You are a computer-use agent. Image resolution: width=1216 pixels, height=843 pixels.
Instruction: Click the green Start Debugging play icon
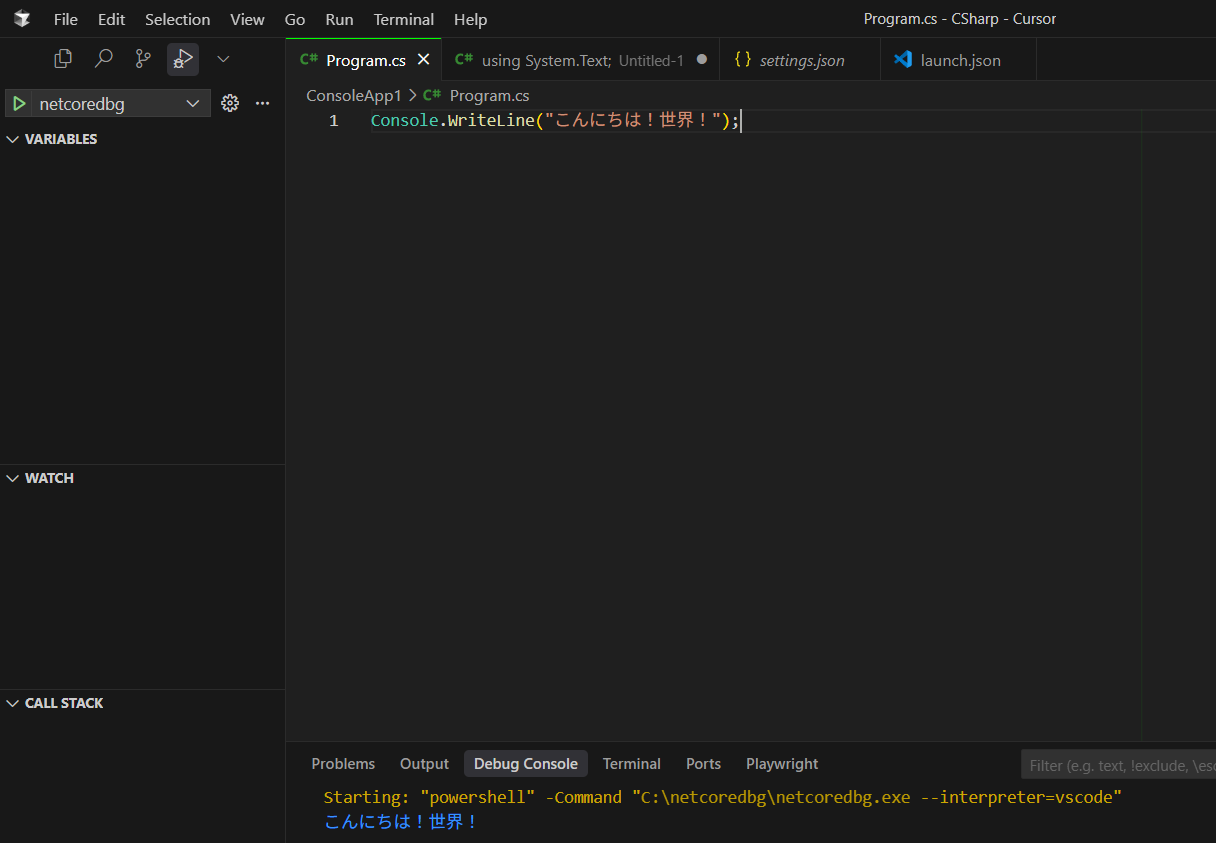click(19, 103)
